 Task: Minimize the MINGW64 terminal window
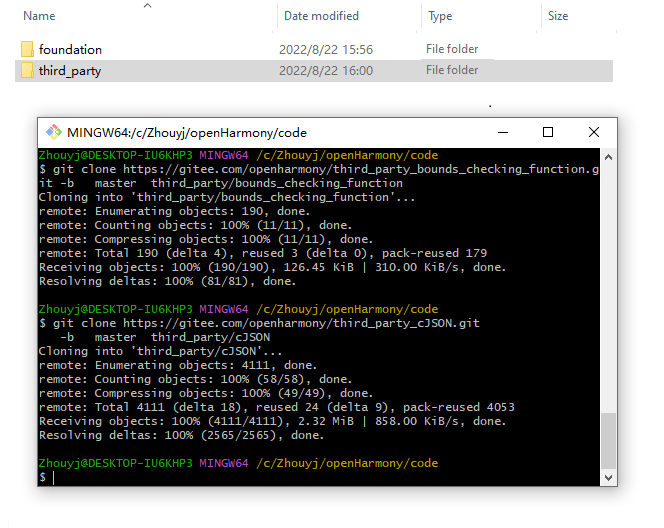(x=502, y=132)
